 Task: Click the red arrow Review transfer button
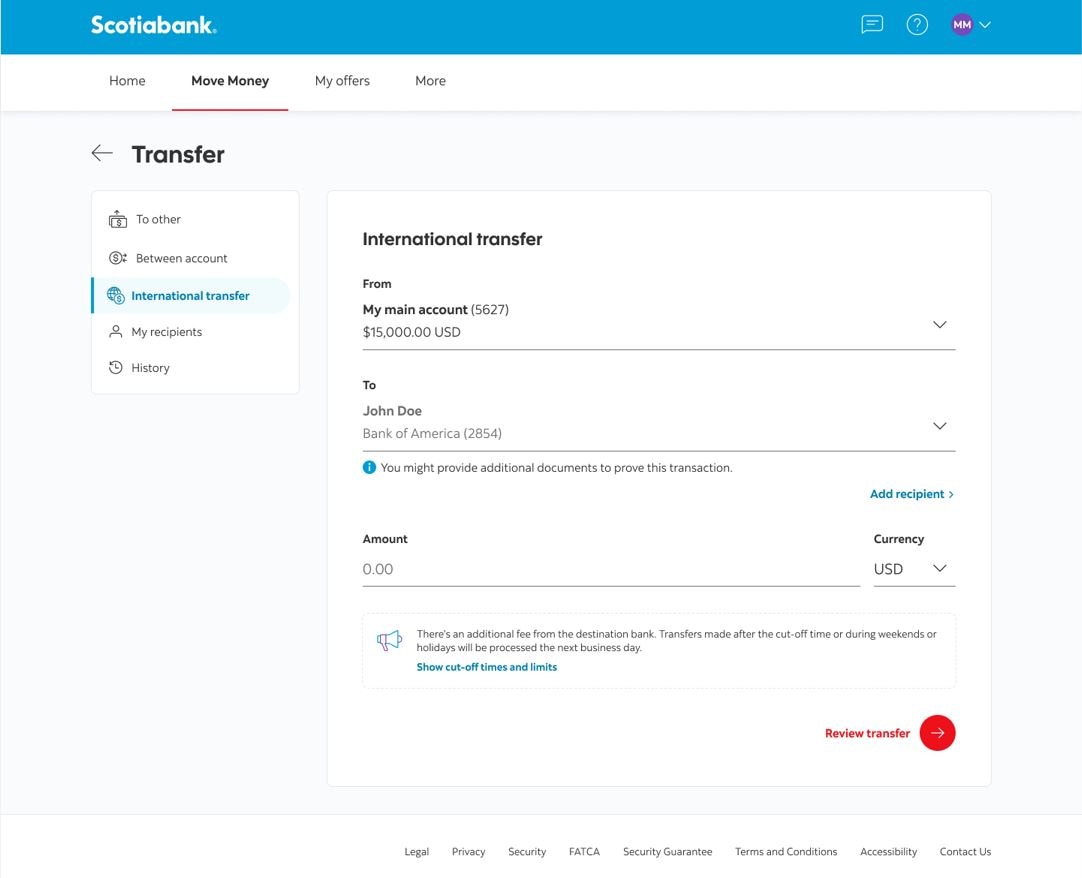point(937,733)
